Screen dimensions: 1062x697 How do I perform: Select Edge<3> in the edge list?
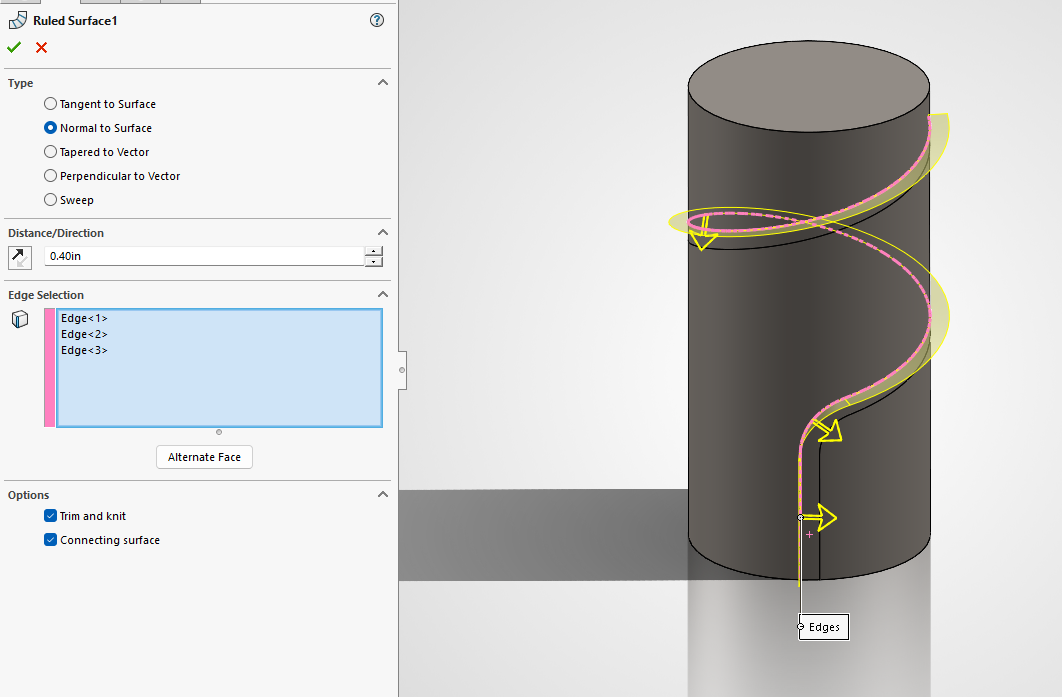tap(84, 350)
